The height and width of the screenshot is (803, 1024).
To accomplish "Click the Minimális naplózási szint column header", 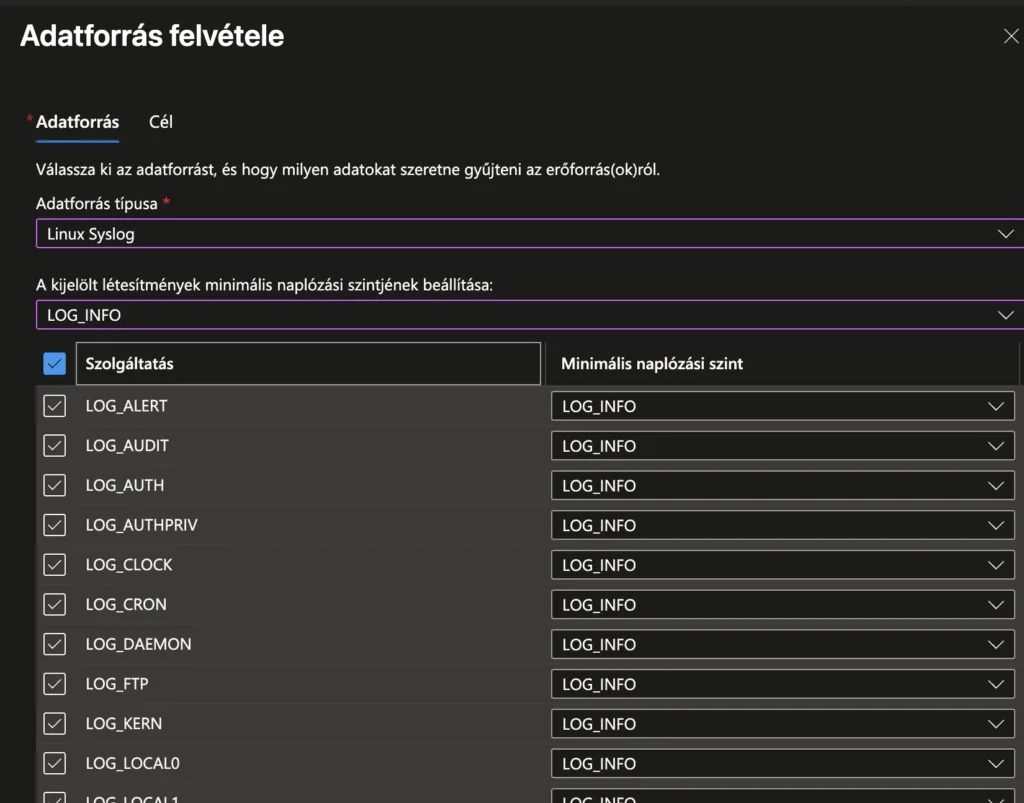I will pos(652,364).
